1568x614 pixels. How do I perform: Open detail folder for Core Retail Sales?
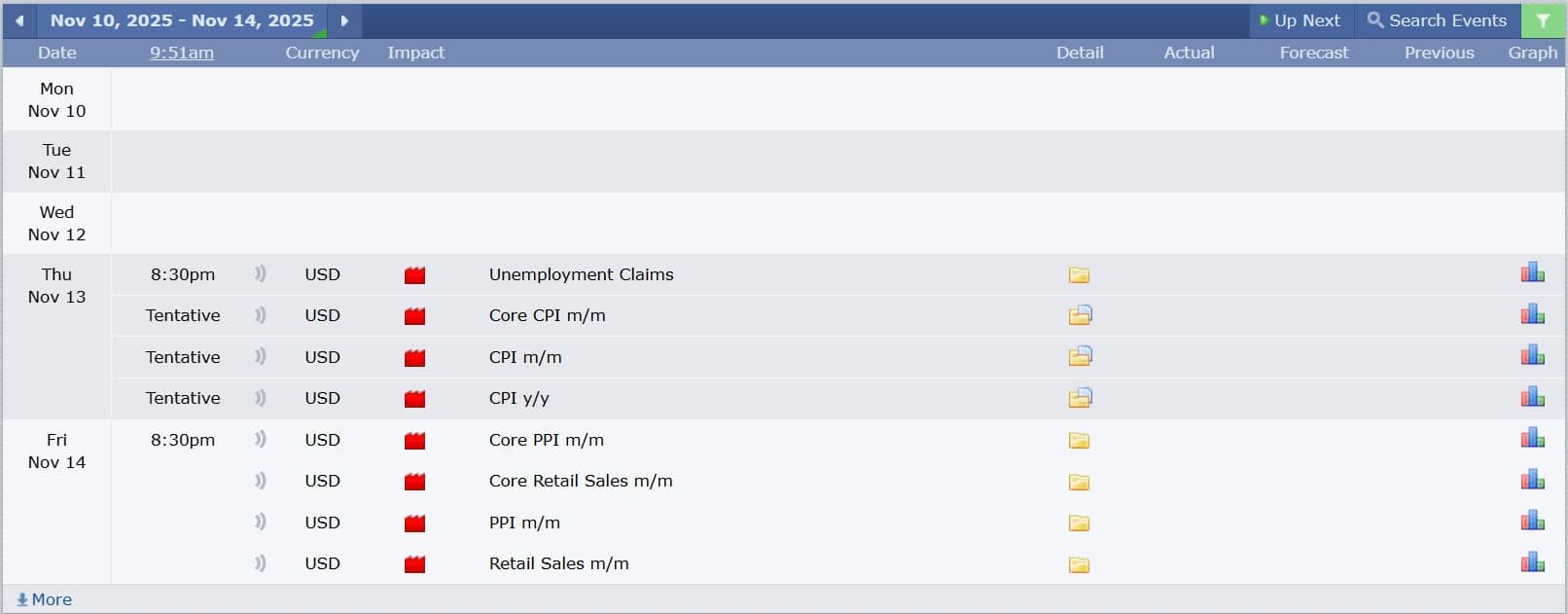coord(1079,482)
